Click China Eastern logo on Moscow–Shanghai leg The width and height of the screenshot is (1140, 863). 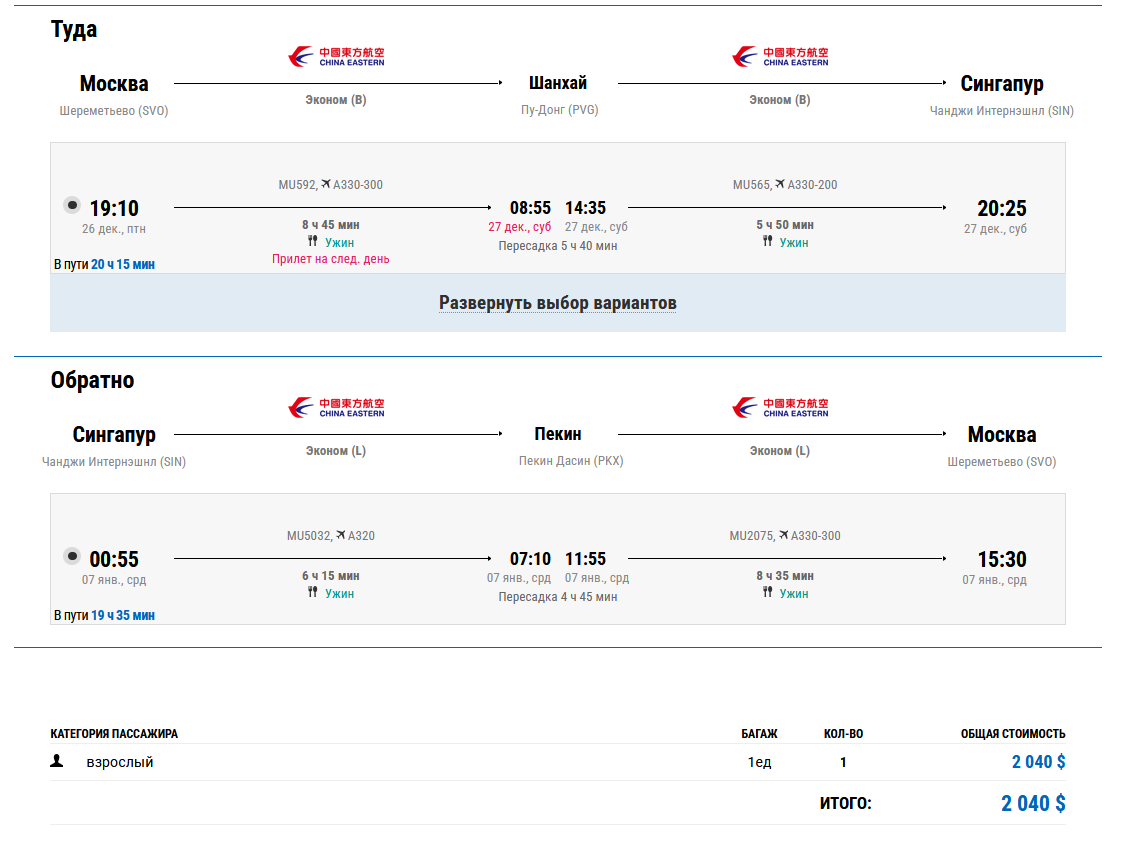(x=336, y=56)
